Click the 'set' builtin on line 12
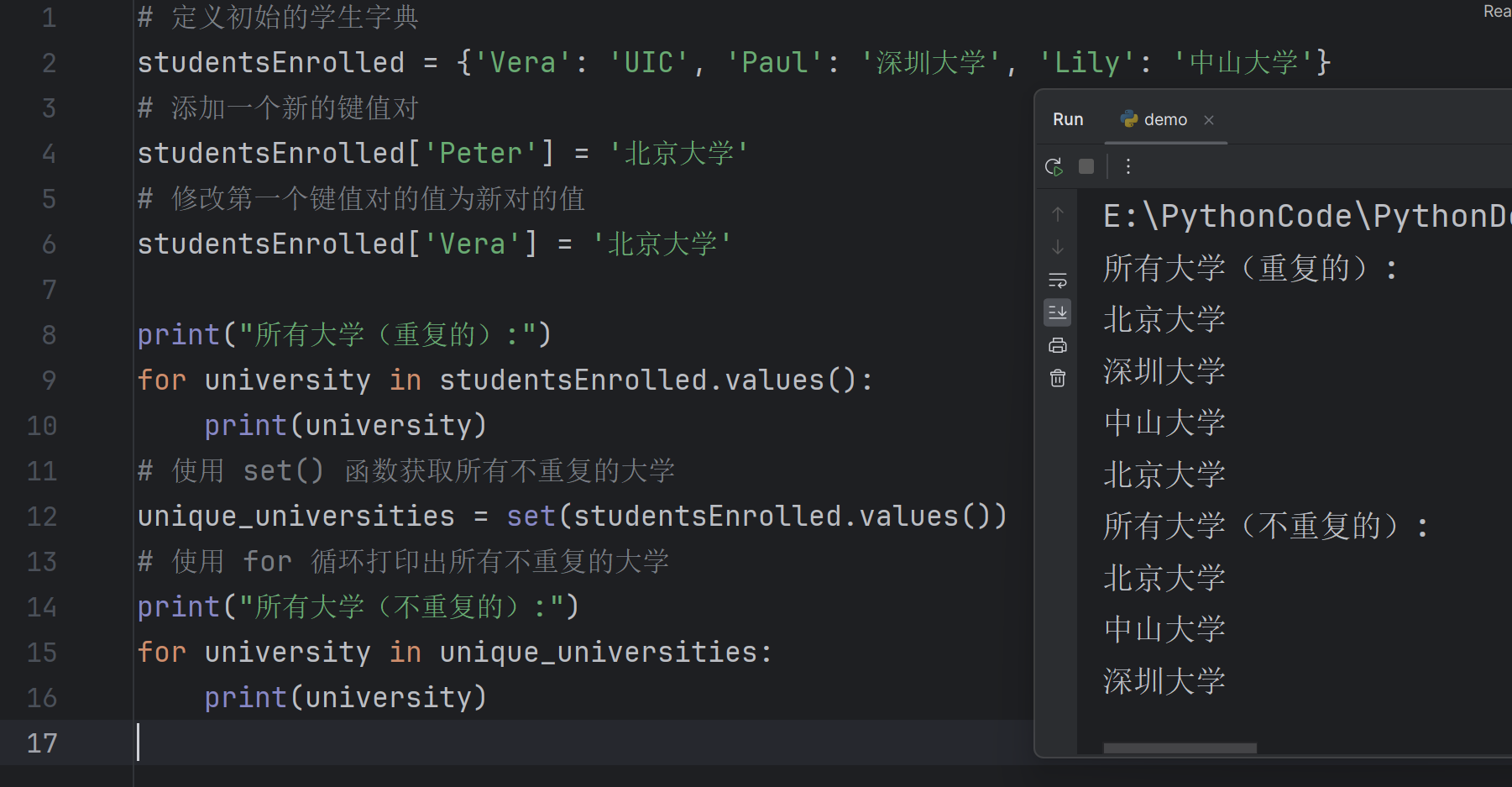The height and width of the screenshot is (787, 1512). (x=531, y=516)
